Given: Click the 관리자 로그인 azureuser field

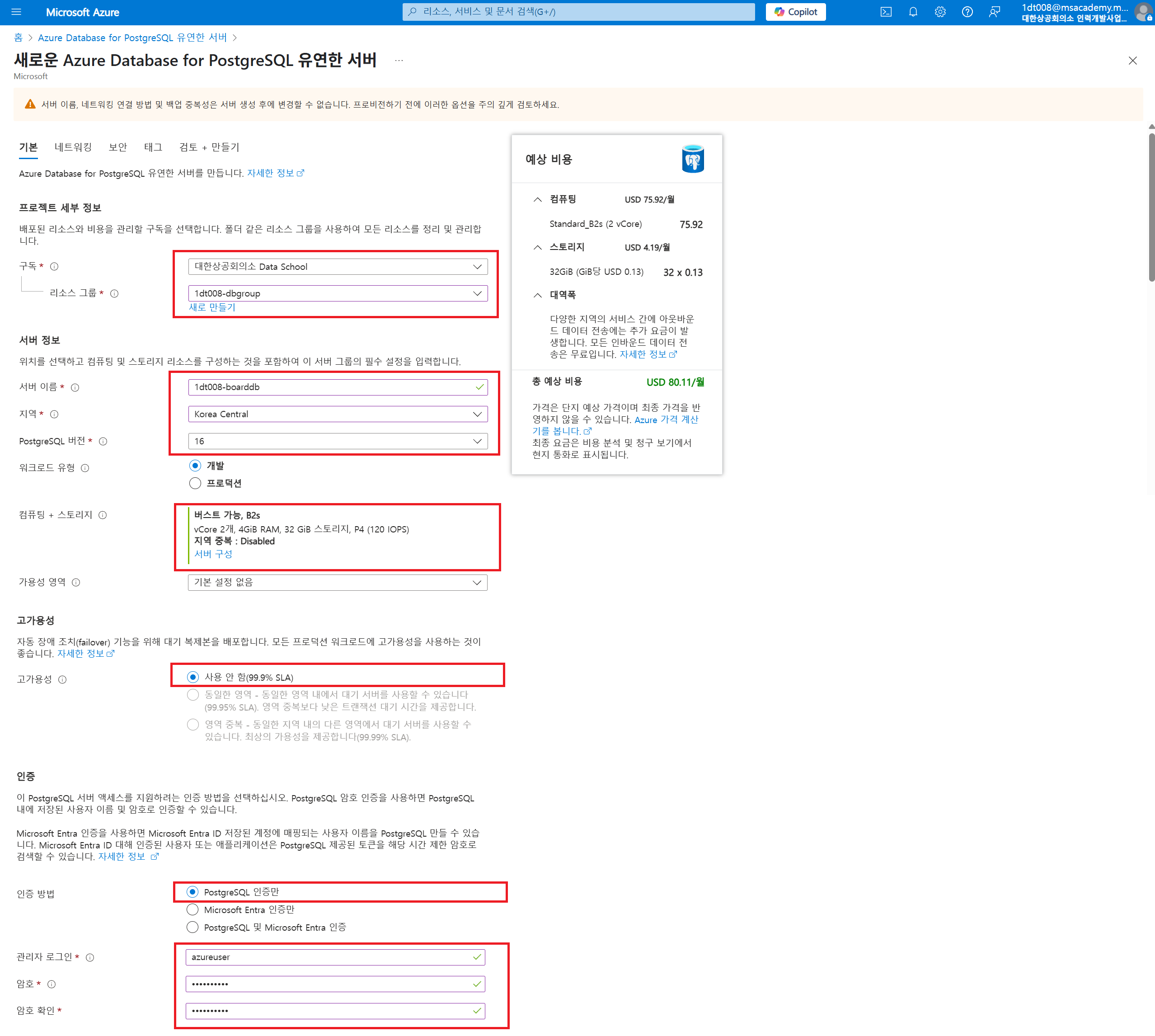Looking at the screenshot, I should coord(335,957).
